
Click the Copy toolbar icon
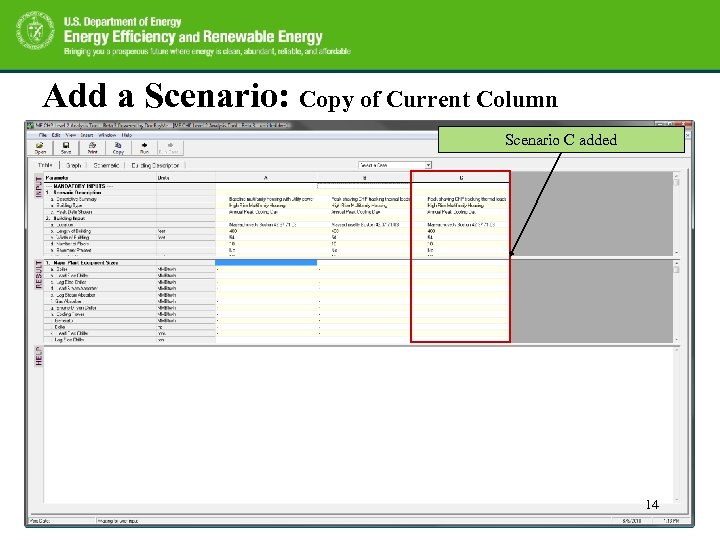tap(118, 147)
